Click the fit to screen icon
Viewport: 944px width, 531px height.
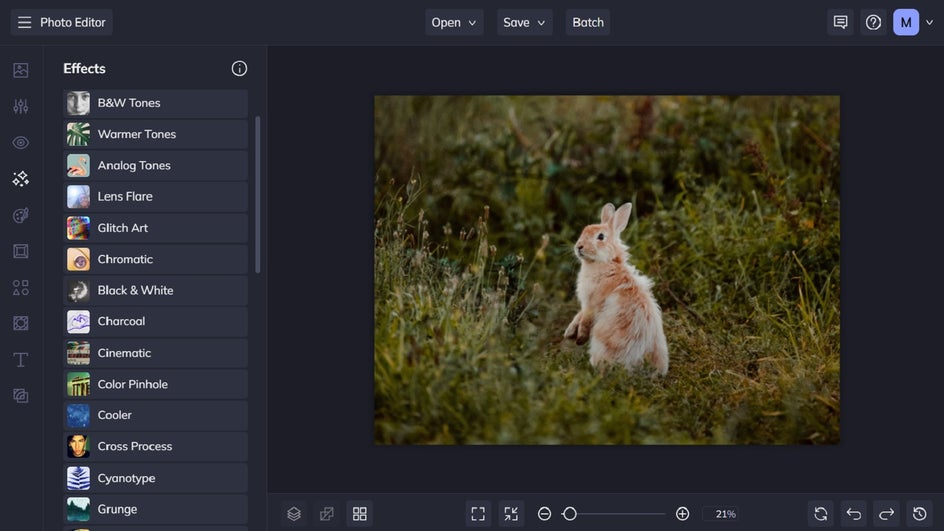coord(478,514)
